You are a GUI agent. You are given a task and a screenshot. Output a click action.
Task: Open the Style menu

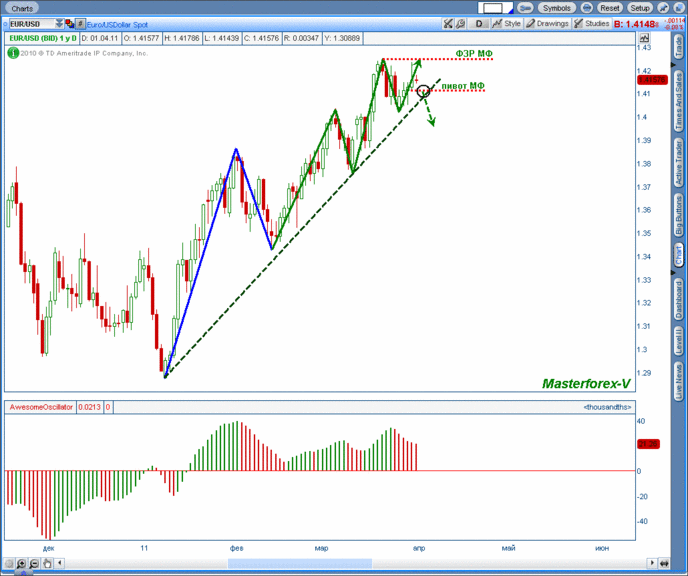[x=507, y=24]
